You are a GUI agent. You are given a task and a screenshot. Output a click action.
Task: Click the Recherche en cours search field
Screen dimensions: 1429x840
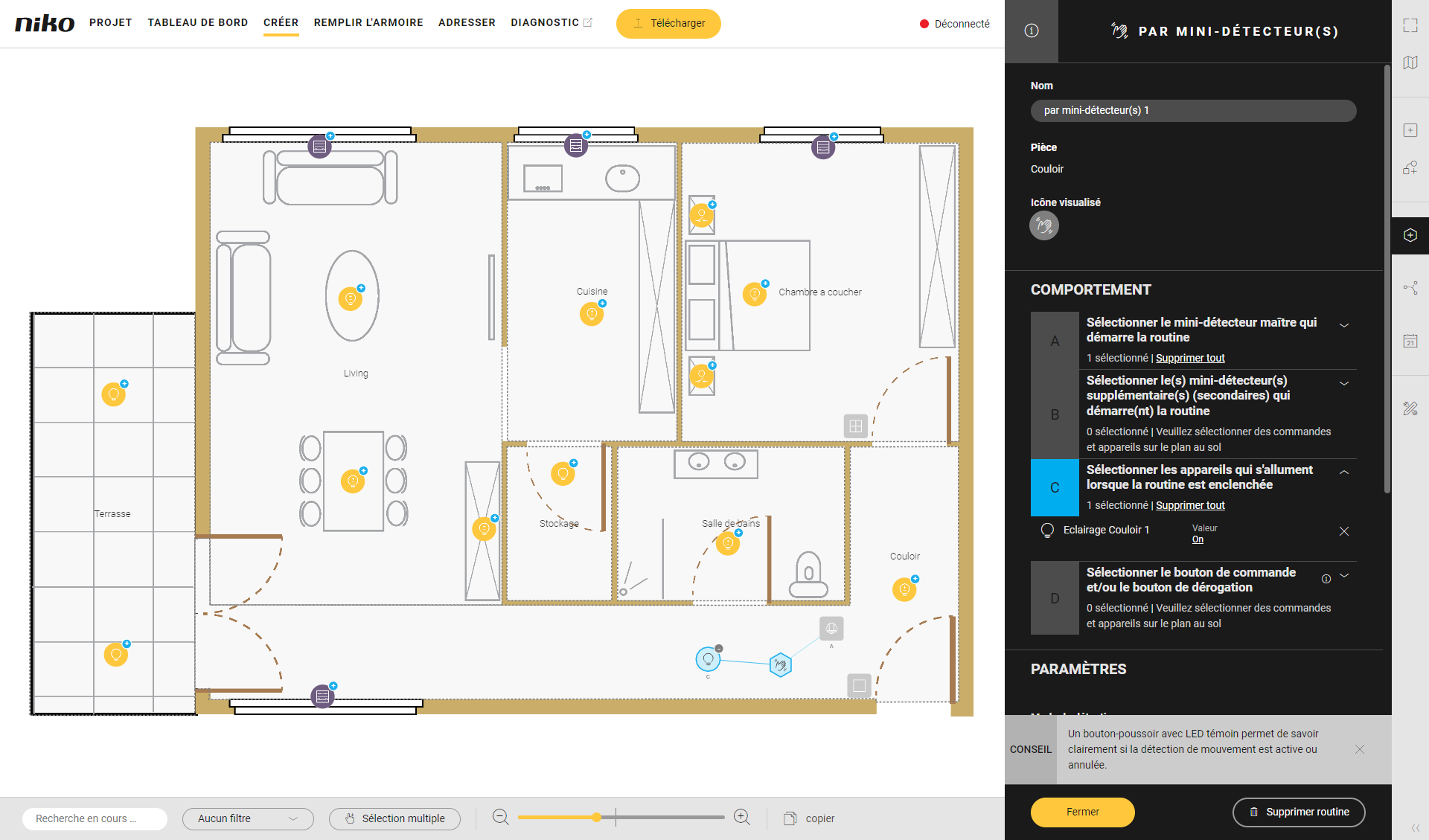click(x=95, y=818)
